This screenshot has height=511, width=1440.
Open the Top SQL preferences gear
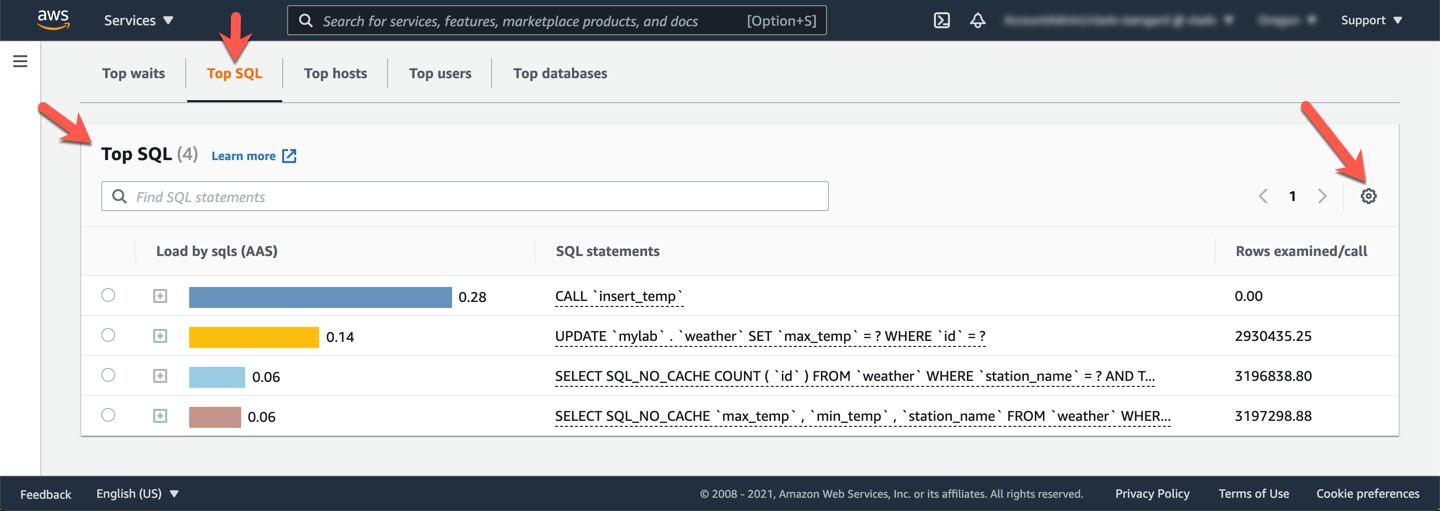(x=1368, y=196)
